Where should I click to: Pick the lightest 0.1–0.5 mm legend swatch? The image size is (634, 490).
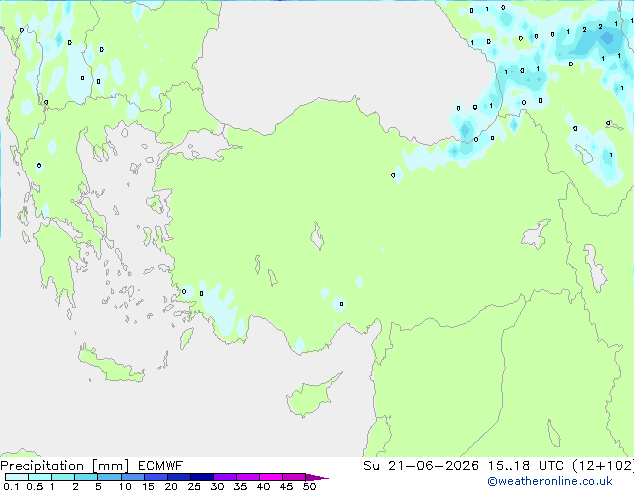[17, 477]
